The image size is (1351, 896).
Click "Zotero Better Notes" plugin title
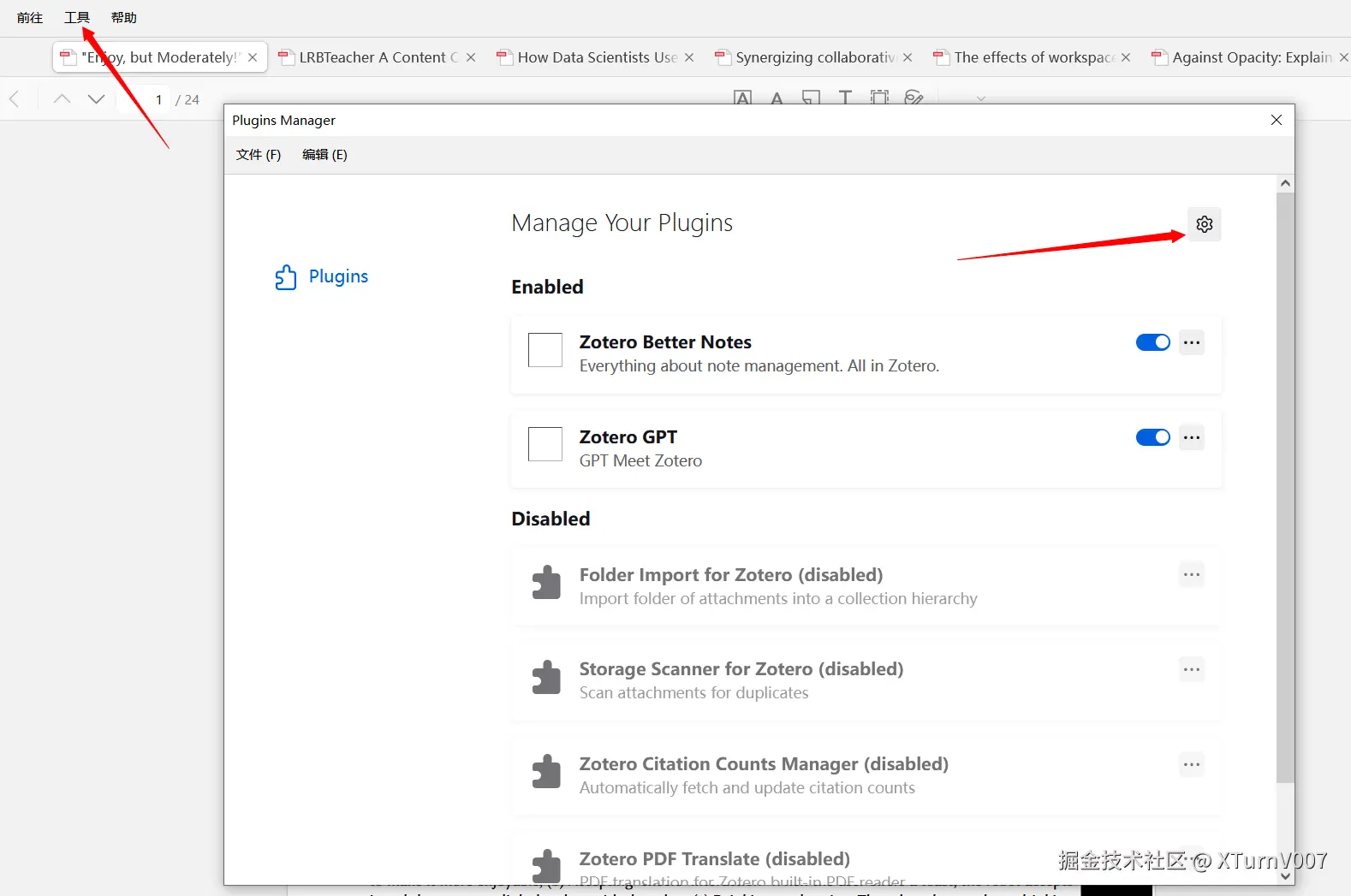(x=665, y=342)
